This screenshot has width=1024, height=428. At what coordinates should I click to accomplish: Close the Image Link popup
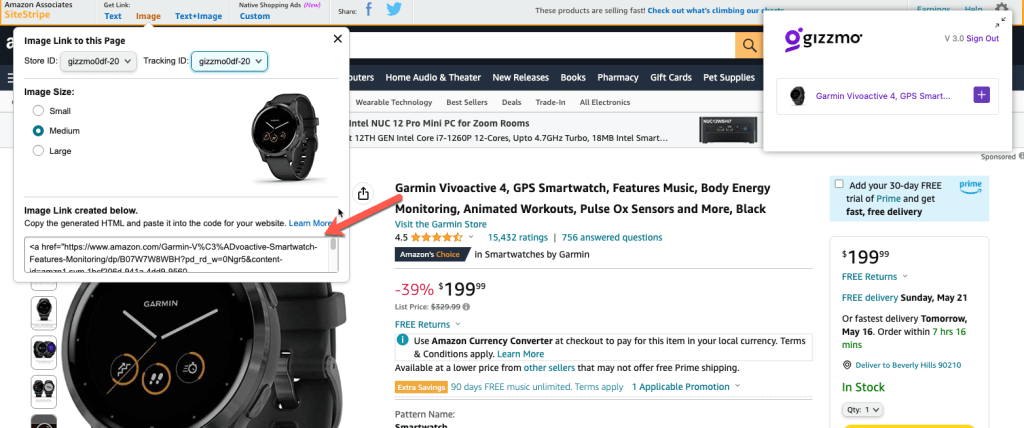(337, 39)
